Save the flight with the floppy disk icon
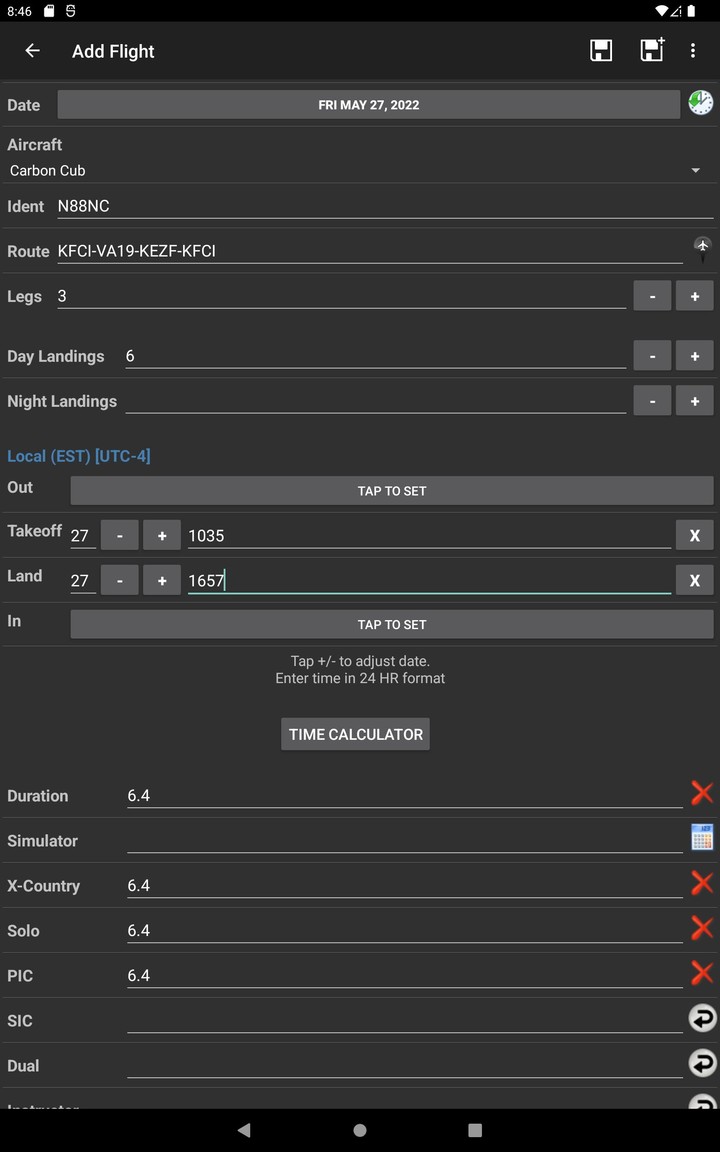Screen dimensions: 720x1152 pyautogui.click(x=601, y=51)
